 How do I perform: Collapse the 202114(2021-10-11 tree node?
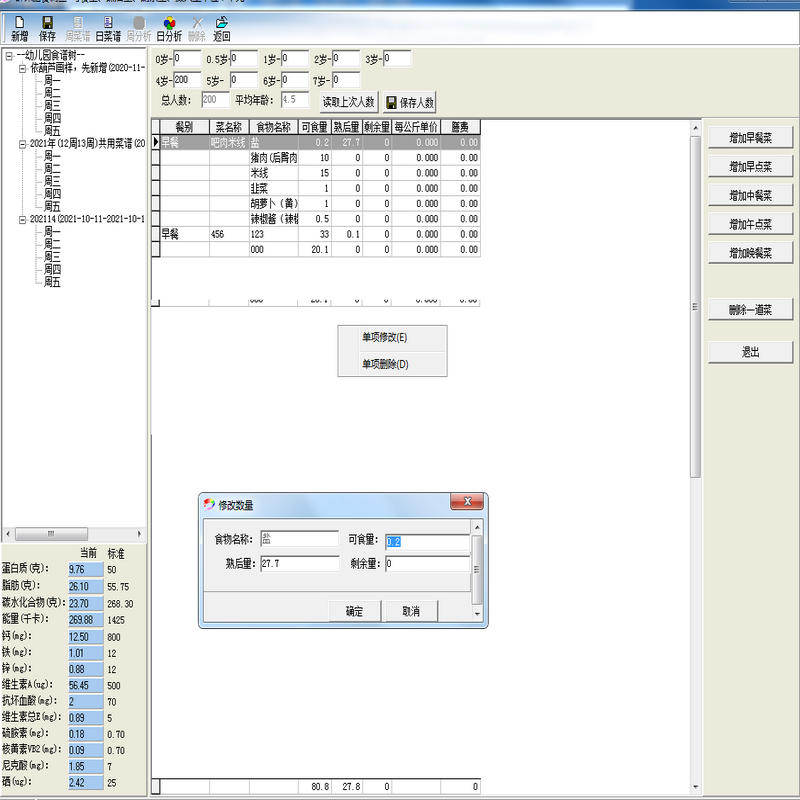[x=22, y=220]
